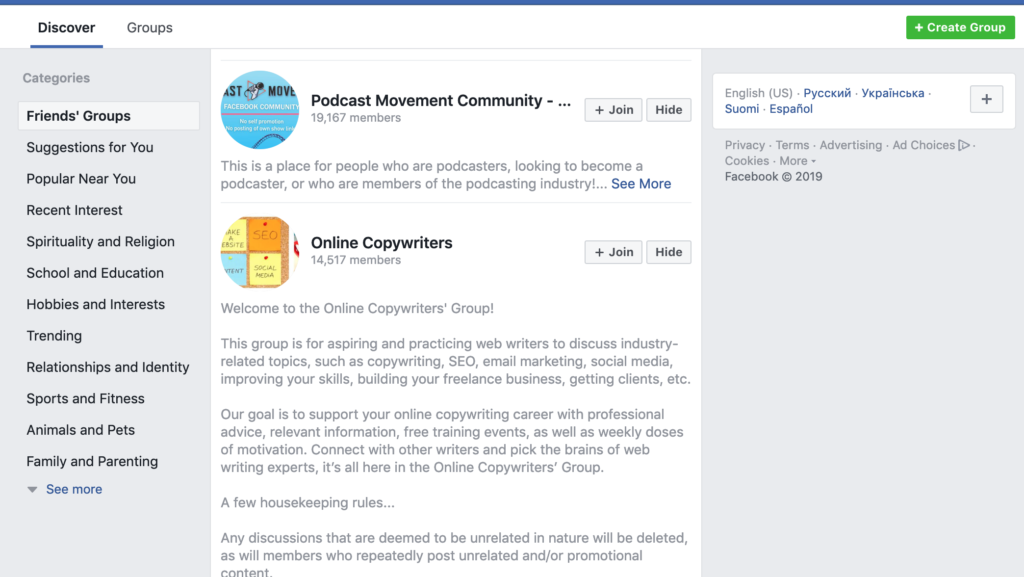This screenshot has width=1024, height=577.
Task: Open Podcast Movement Community group title
Action: 441,101
